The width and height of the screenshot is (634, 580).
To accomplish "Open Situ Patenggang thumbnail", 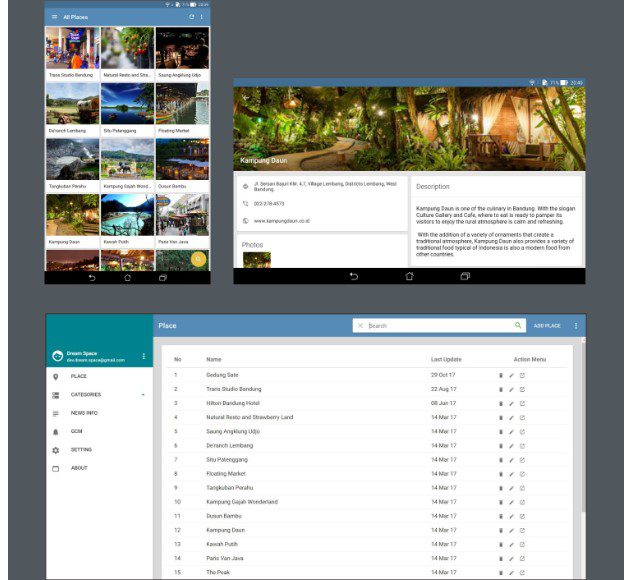I will pyautogui.click(x=127, y=104).
